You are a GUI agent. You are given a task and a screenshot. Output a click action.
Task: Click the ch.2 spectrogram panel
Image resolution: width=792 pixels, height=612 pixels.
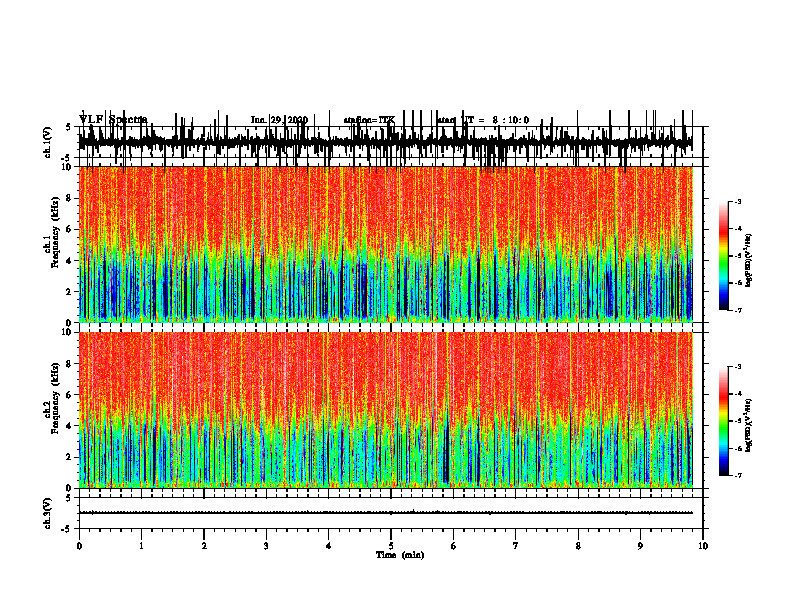coord(385,410)
